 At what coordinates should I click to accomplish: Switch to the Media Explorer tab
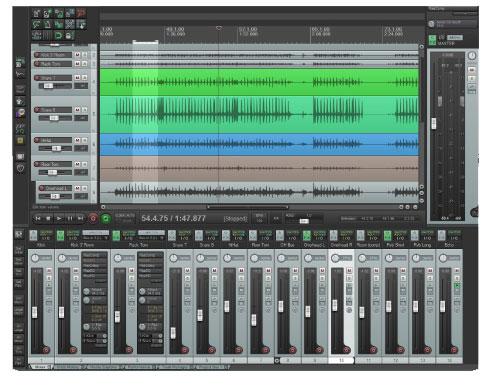point(103,367)
